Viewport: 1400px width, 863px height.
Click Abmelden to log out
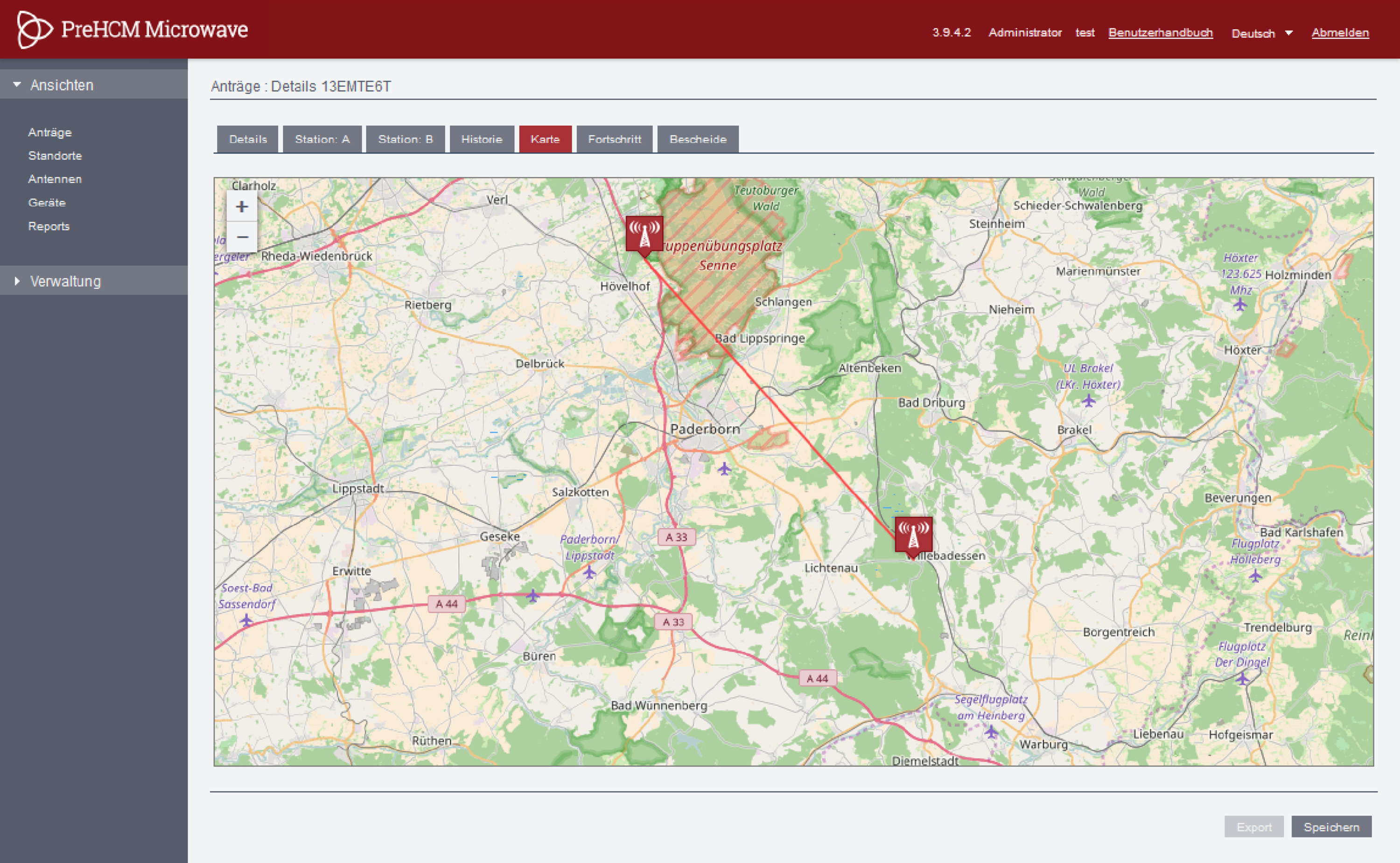click(x=1340, y=33)
